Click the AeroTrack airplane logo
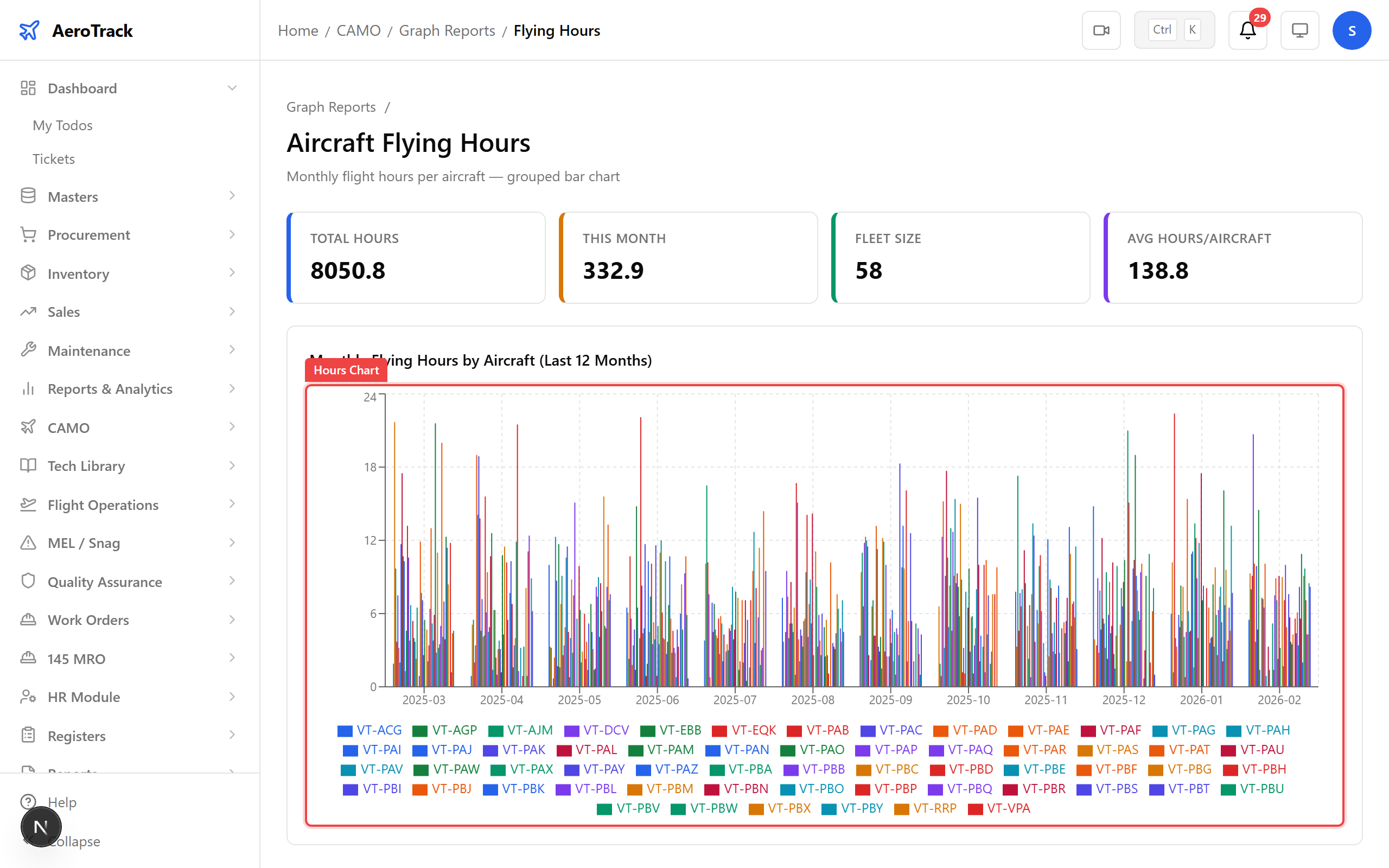This screenshot has width=1389, height=868. pyautogui.click(x=29, y=30)
